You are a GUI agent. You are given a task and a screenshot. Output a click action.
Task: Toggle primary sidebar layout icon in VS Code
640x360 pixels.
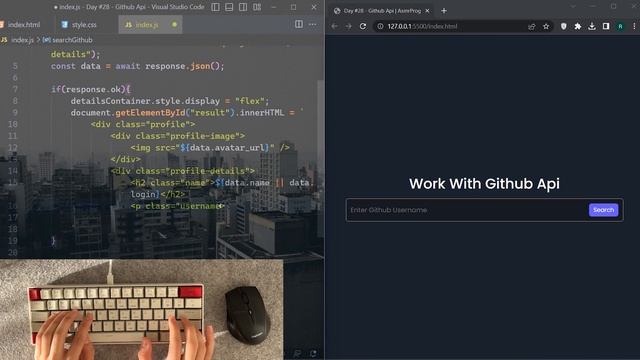(x=216, y=7)
